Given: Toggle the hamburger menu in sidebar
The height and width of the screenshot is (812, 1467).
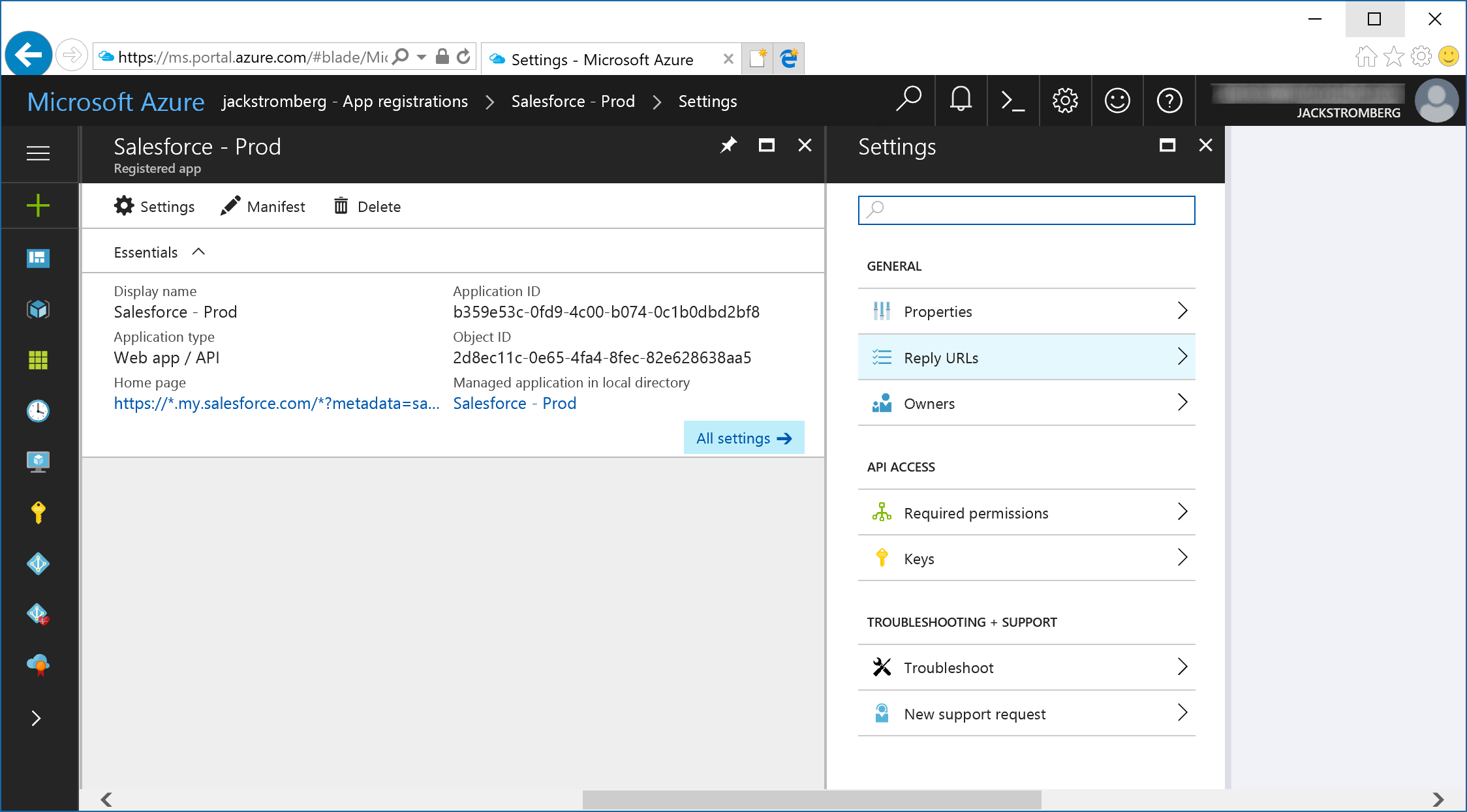Looking at the screenshot, I should click(38, 153).
